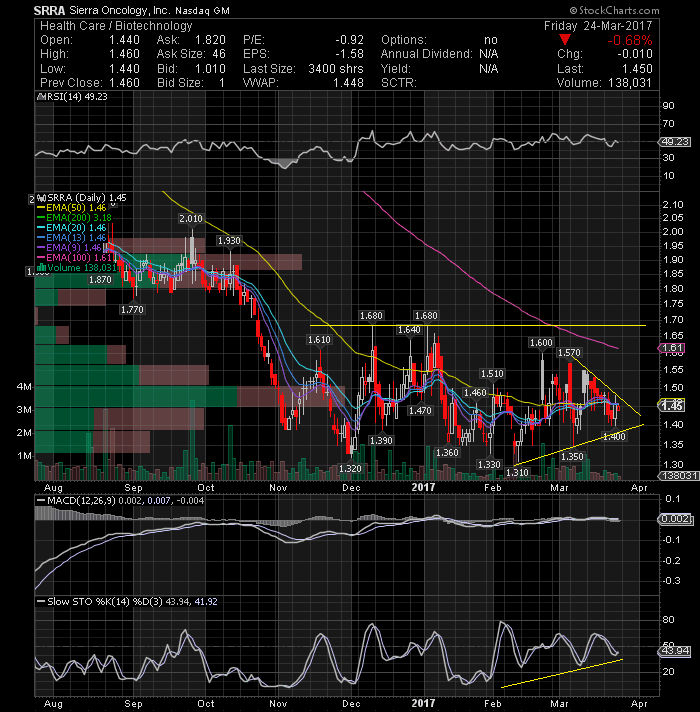Image resolution: width=700 pixels, height=712 pixels.
Task: Click the Sierra Oncology, Inc. company name
Action: pos(120,10)
